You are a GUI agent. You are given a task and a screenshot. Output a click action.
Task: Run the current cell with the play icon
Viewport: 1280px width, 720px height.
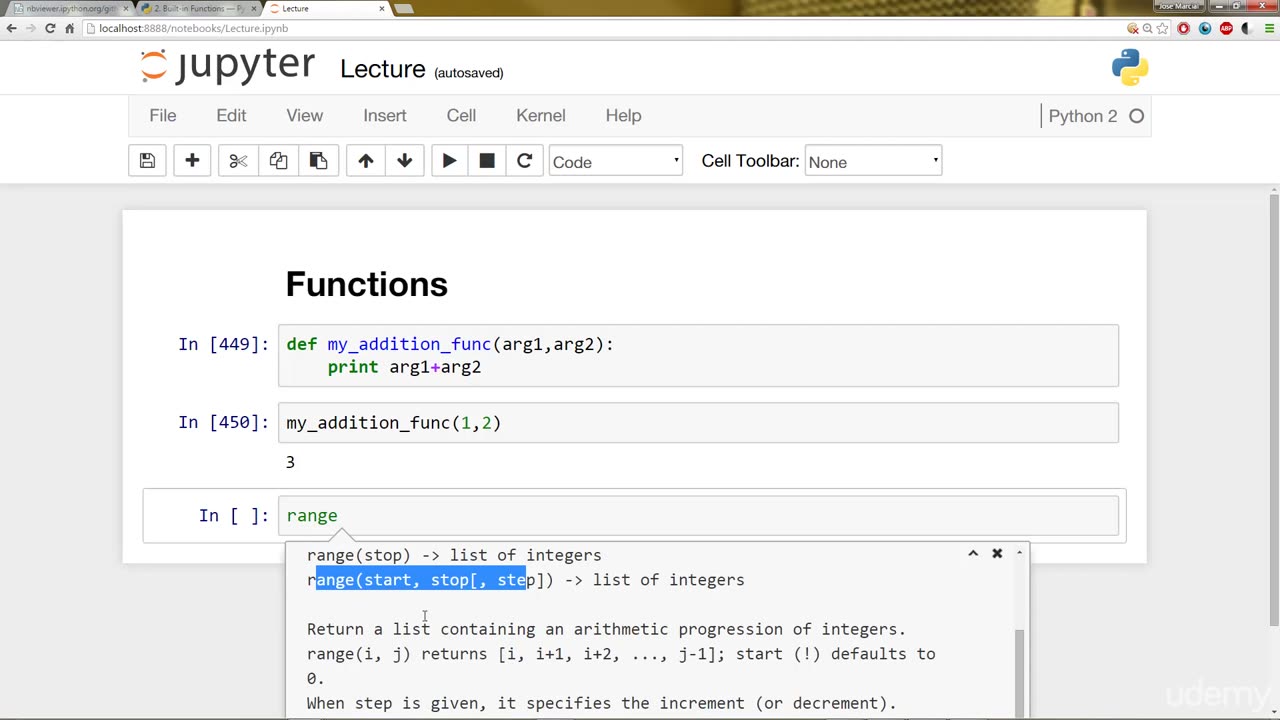tap(449, 161)
